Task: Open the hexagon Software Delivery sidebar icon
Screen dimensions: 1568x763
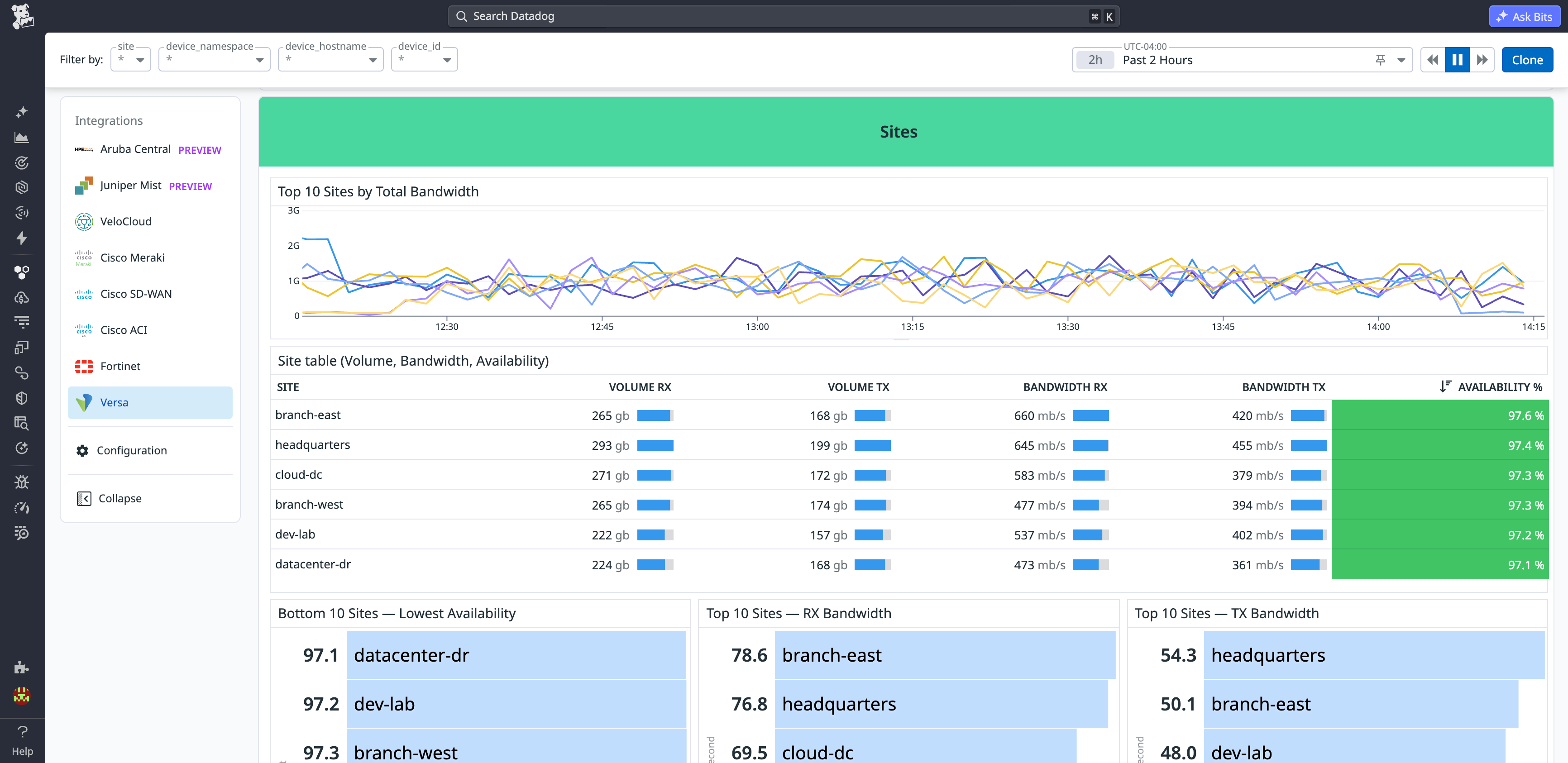Action: [22, 187]
